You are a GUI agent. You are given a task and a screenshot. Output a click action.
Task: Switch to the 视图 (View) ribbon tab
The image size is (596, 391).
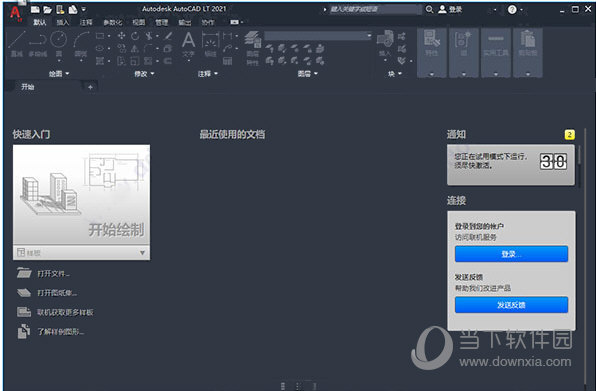tap(138, 22)
